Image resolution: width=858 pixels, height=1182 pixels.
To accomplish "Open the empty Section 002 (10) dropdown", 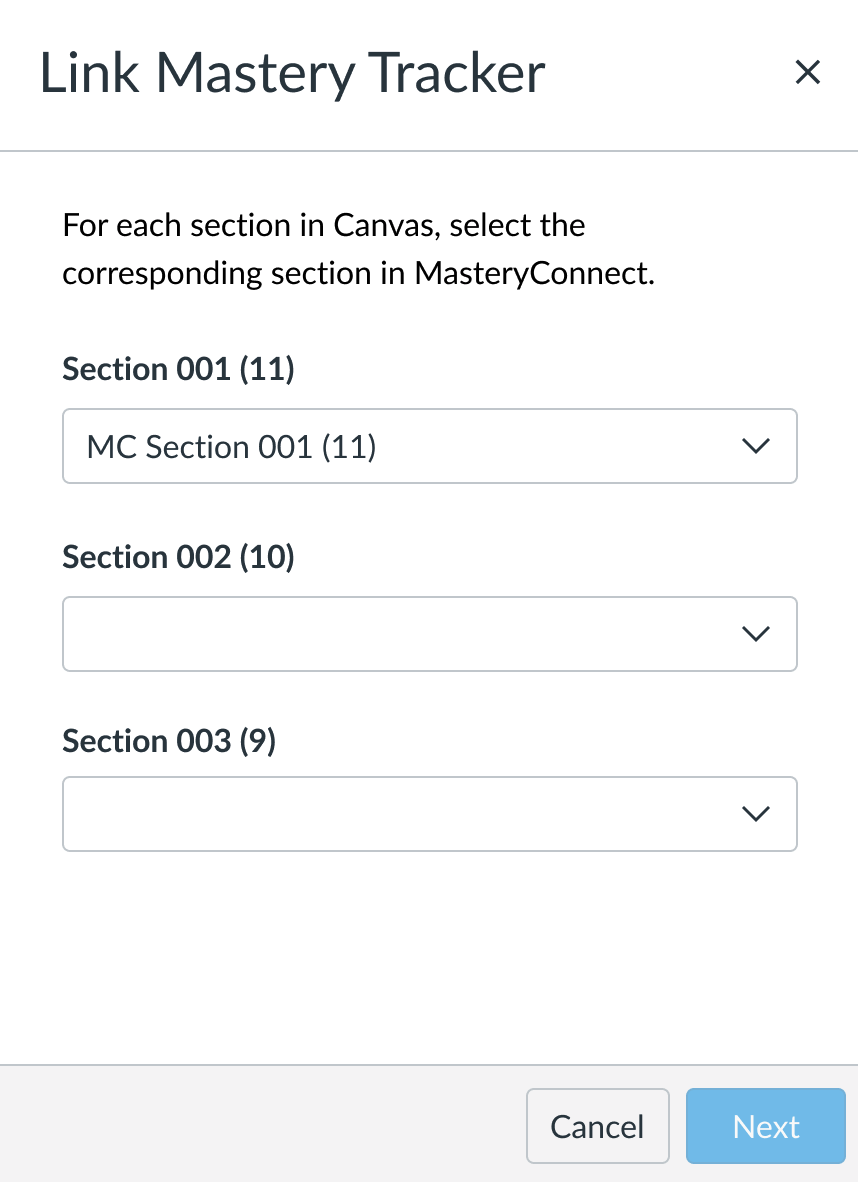I will click(400, 633).
